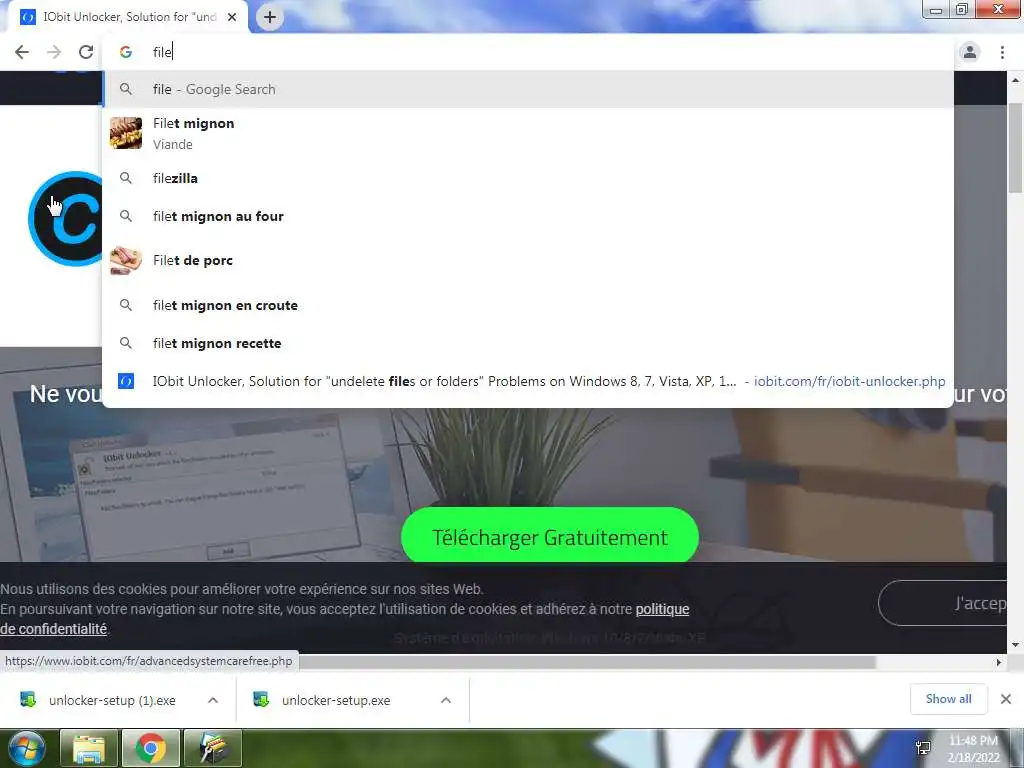
Task: Accept cookies with the J'accepte button
Action: [942, 603]
